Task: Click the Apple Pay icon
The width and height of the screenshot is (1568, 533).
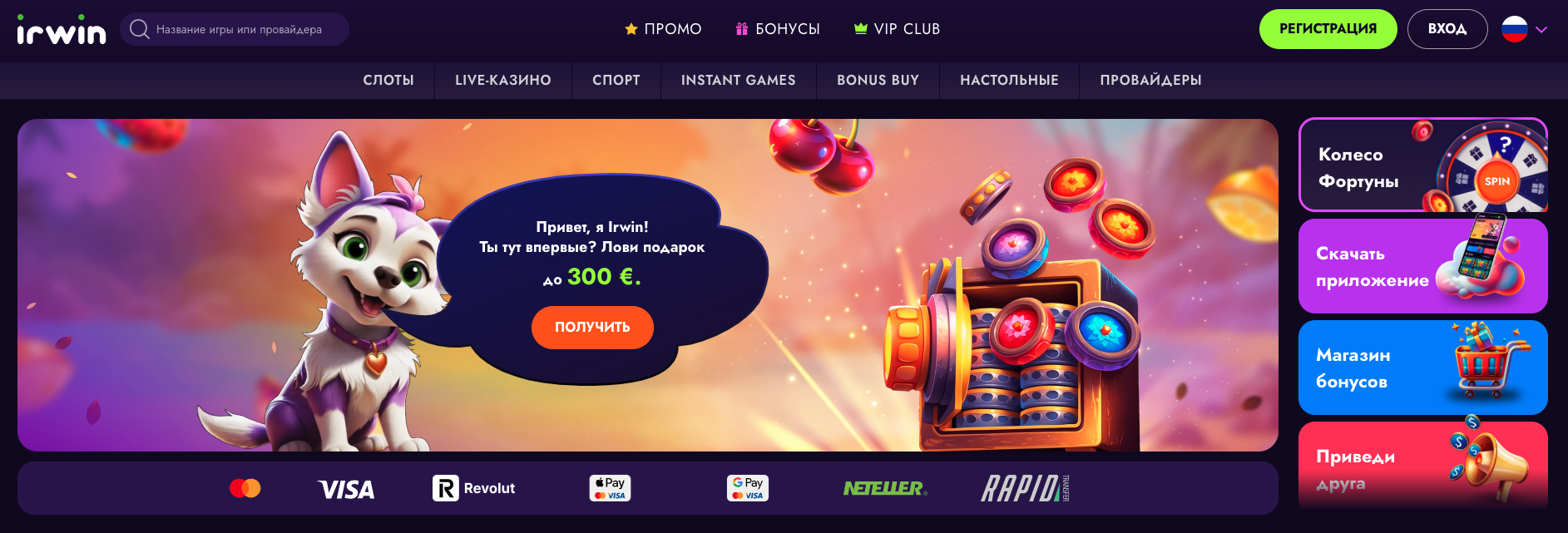Action: point(610,488)
